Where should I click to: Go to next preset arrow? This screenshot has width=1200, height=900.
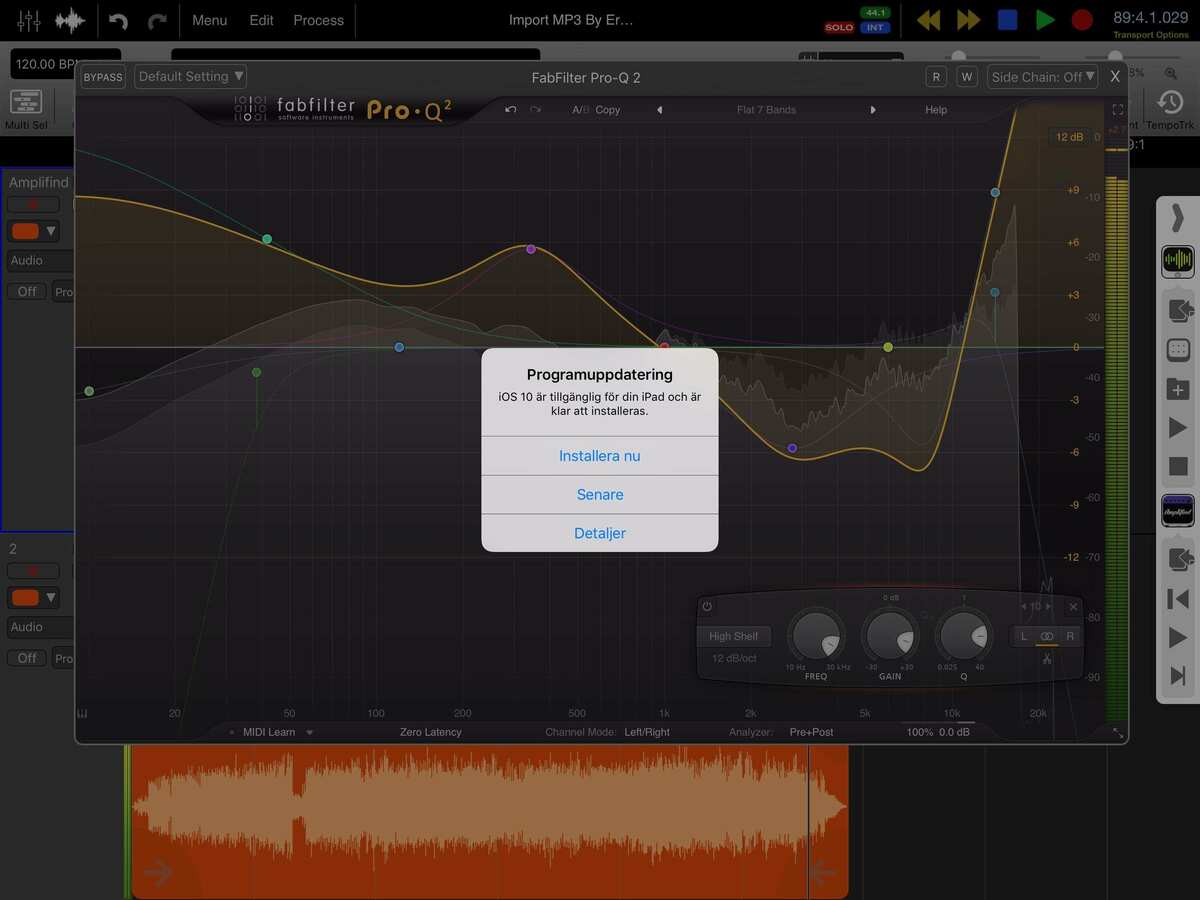tap(873, 110)
